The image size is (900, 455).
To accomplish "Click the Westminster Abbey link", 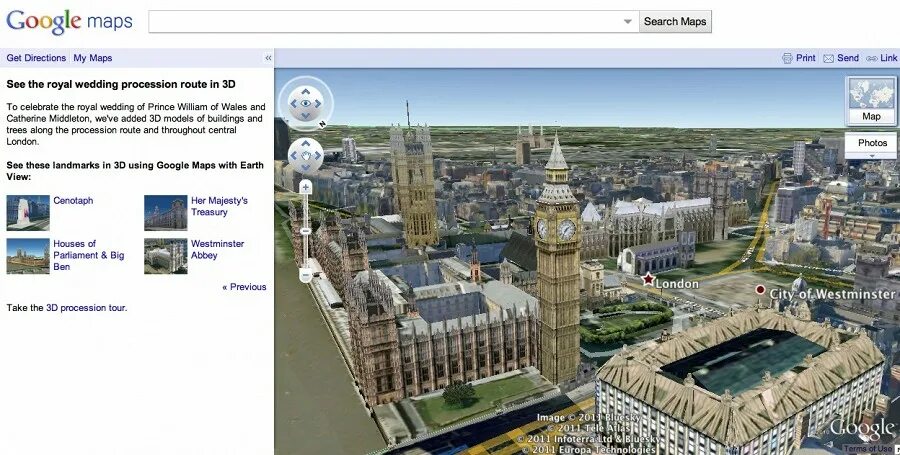I will 218,250.
